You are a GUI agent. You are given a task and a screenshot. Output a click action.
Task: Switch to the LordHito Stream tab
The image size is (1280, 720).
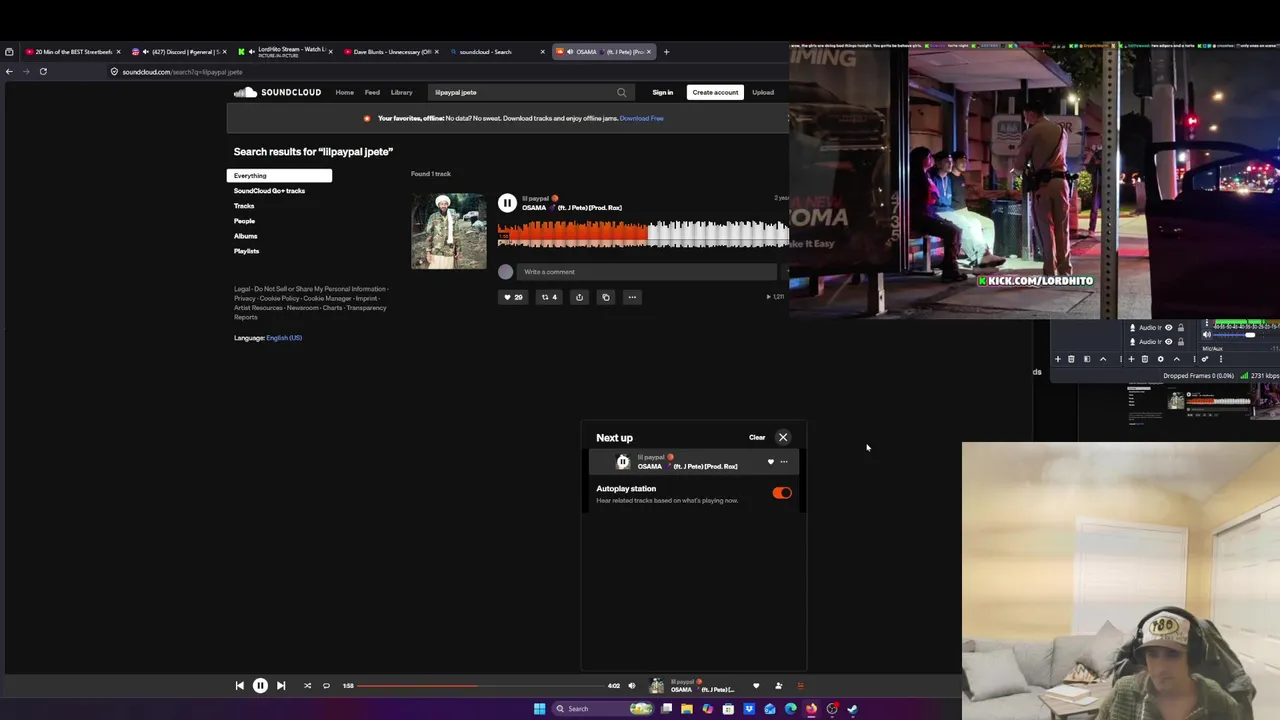click(285, 52)
